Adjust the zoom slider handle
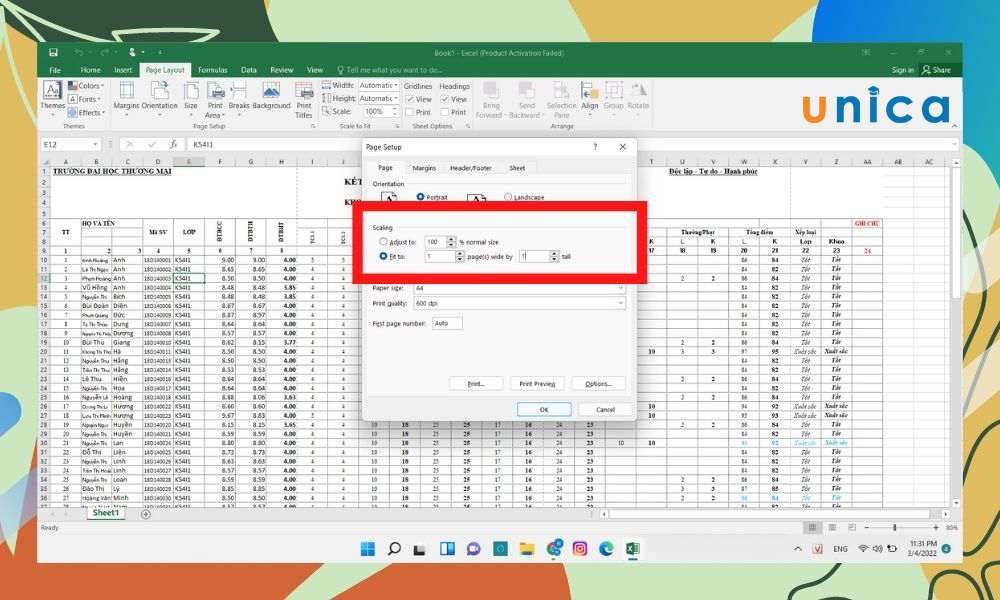 click(895, 527)
